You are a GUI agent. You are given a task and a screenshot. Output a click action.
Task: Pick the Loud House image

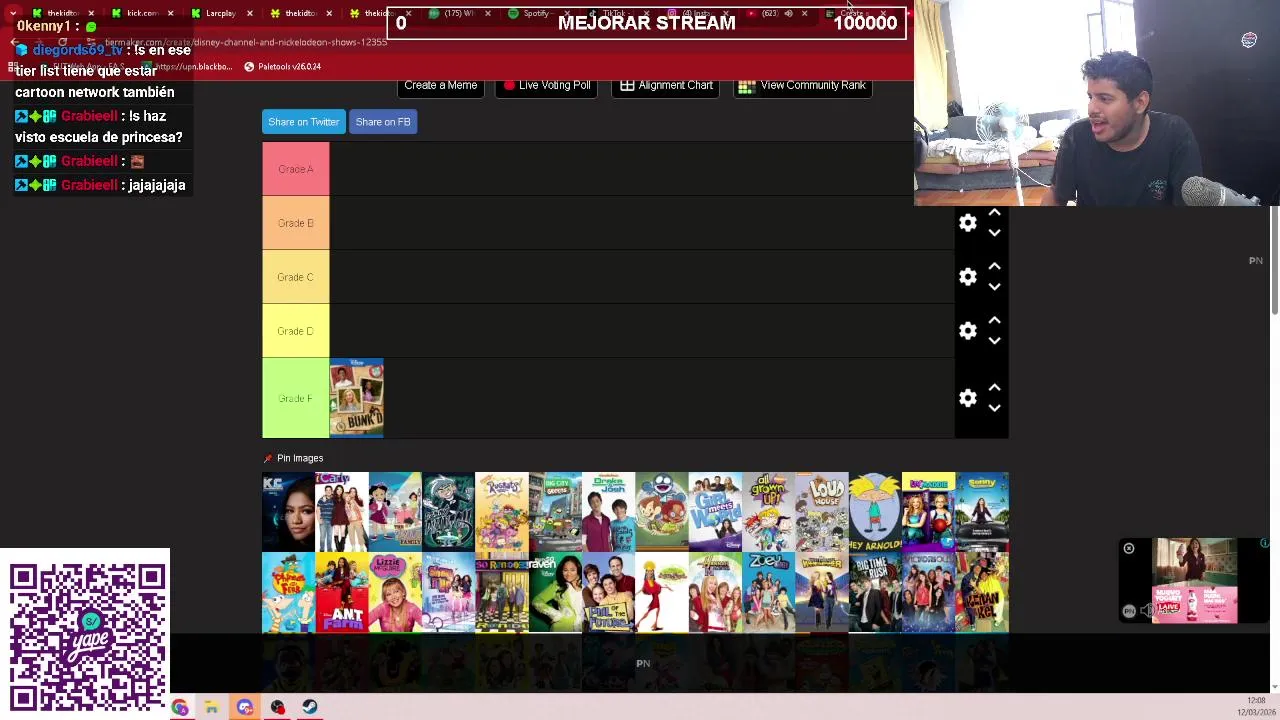[822, 512]
